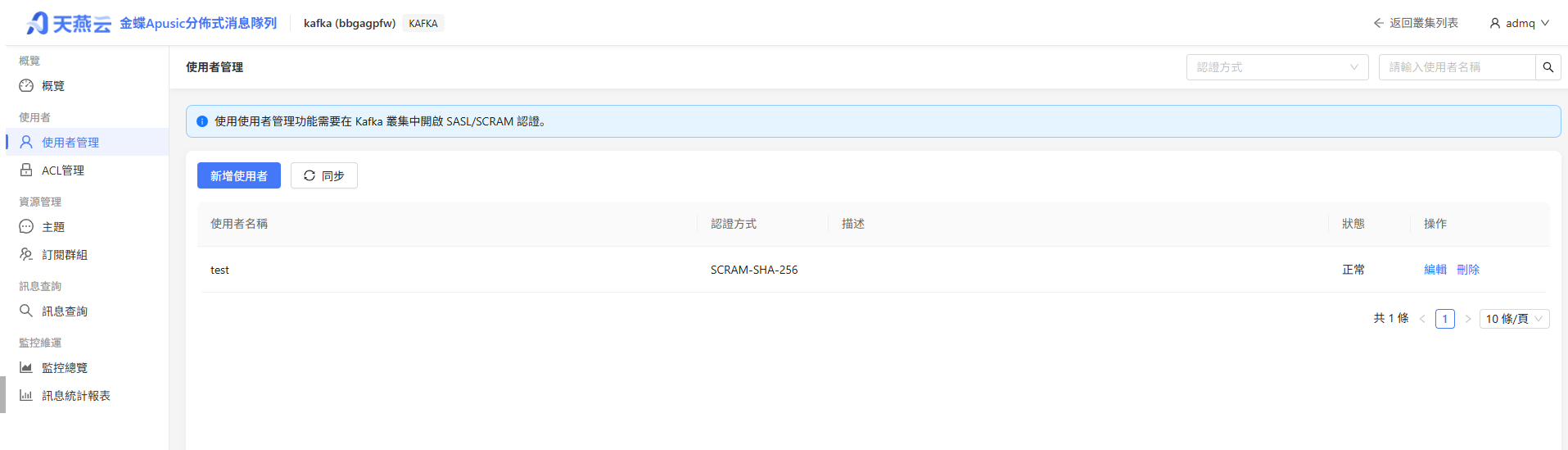
Task: Click the 主題 chat bubble icon
Action: [x=26, y=226]
